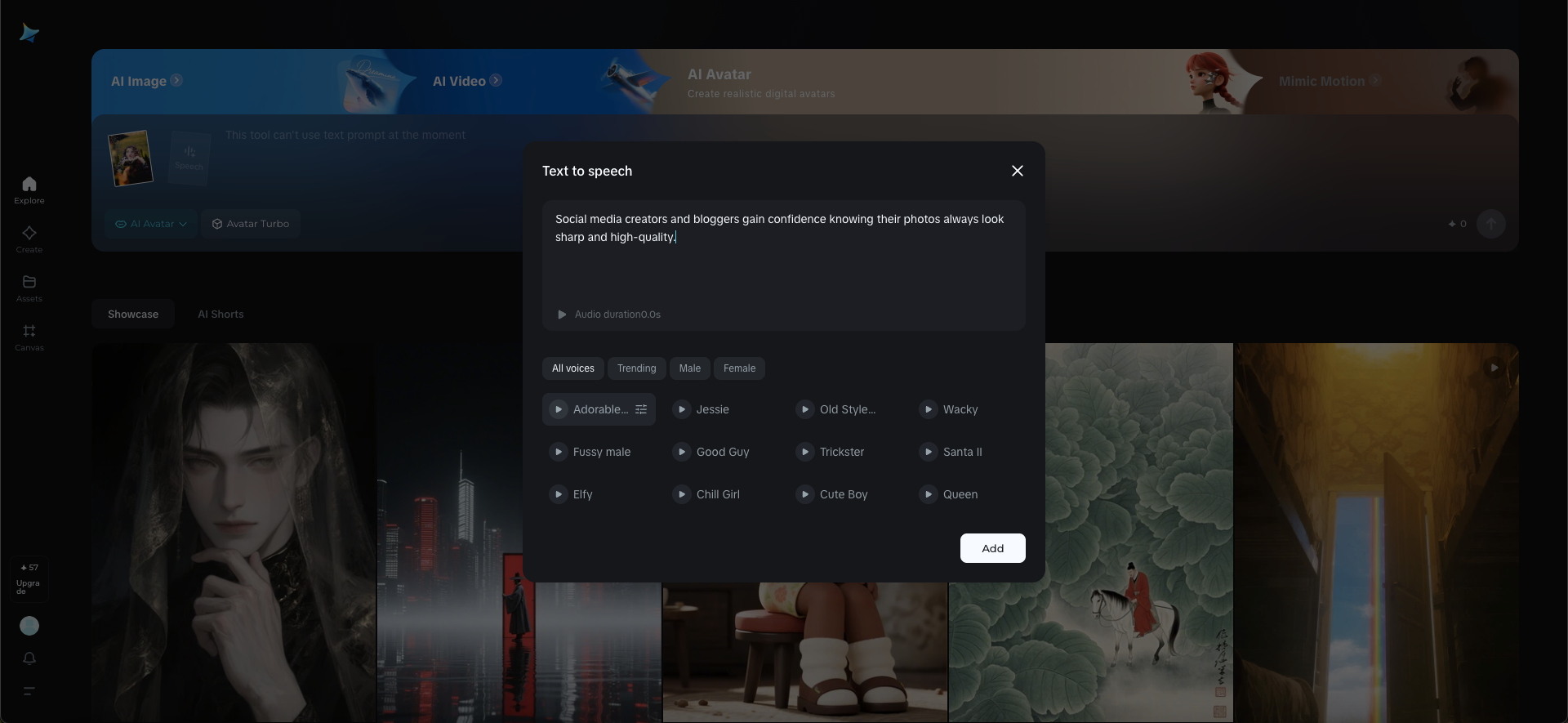Click the Add button
The image size is (1568, 723).
pyautogui.click(x=993, y=548)
